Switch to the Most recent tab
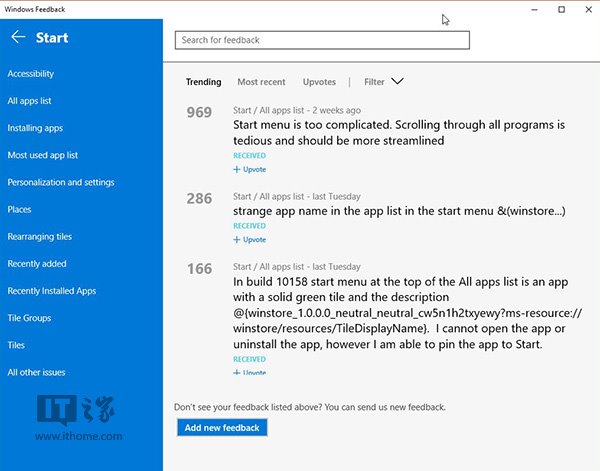The image size is (600, 471). click(x=261, y=82)
